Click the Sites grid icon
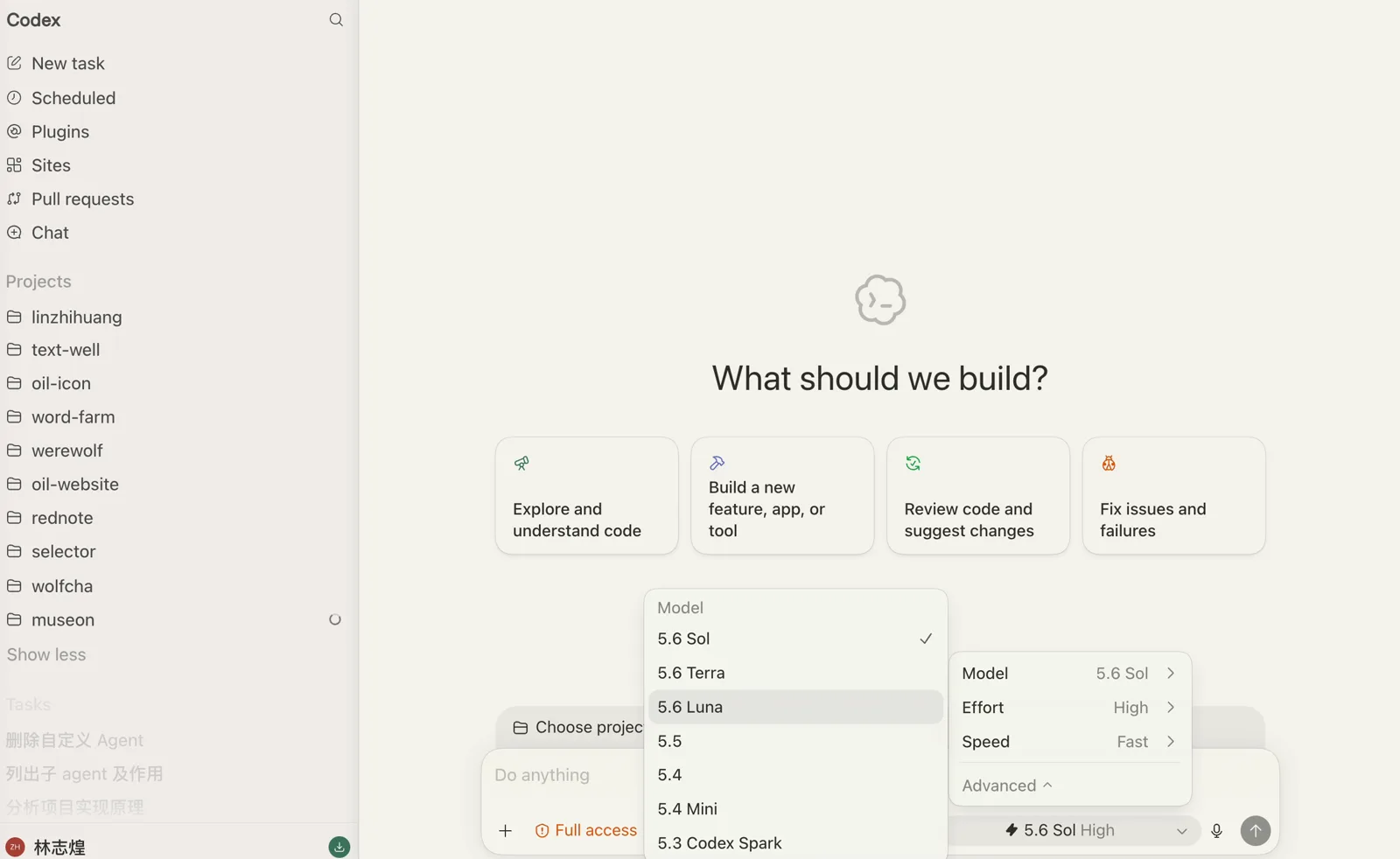The height and width of the screenshot is (859, 1400). click(14, 165)
